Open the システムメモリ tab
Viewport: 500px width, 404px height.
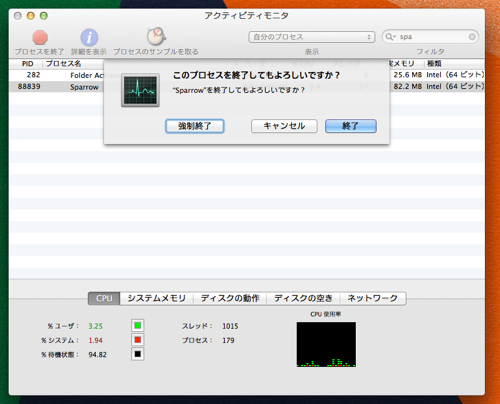(156, 298)
